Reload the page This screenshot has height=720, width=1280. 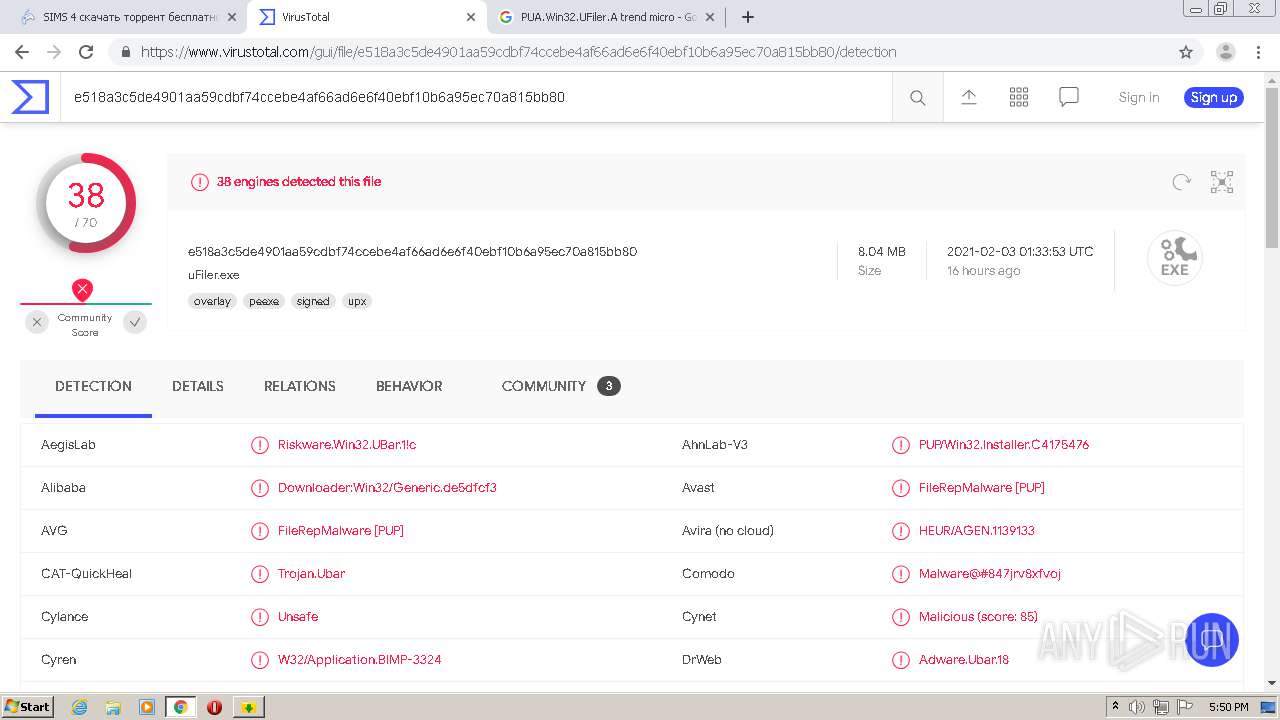(x=86, y=52)
